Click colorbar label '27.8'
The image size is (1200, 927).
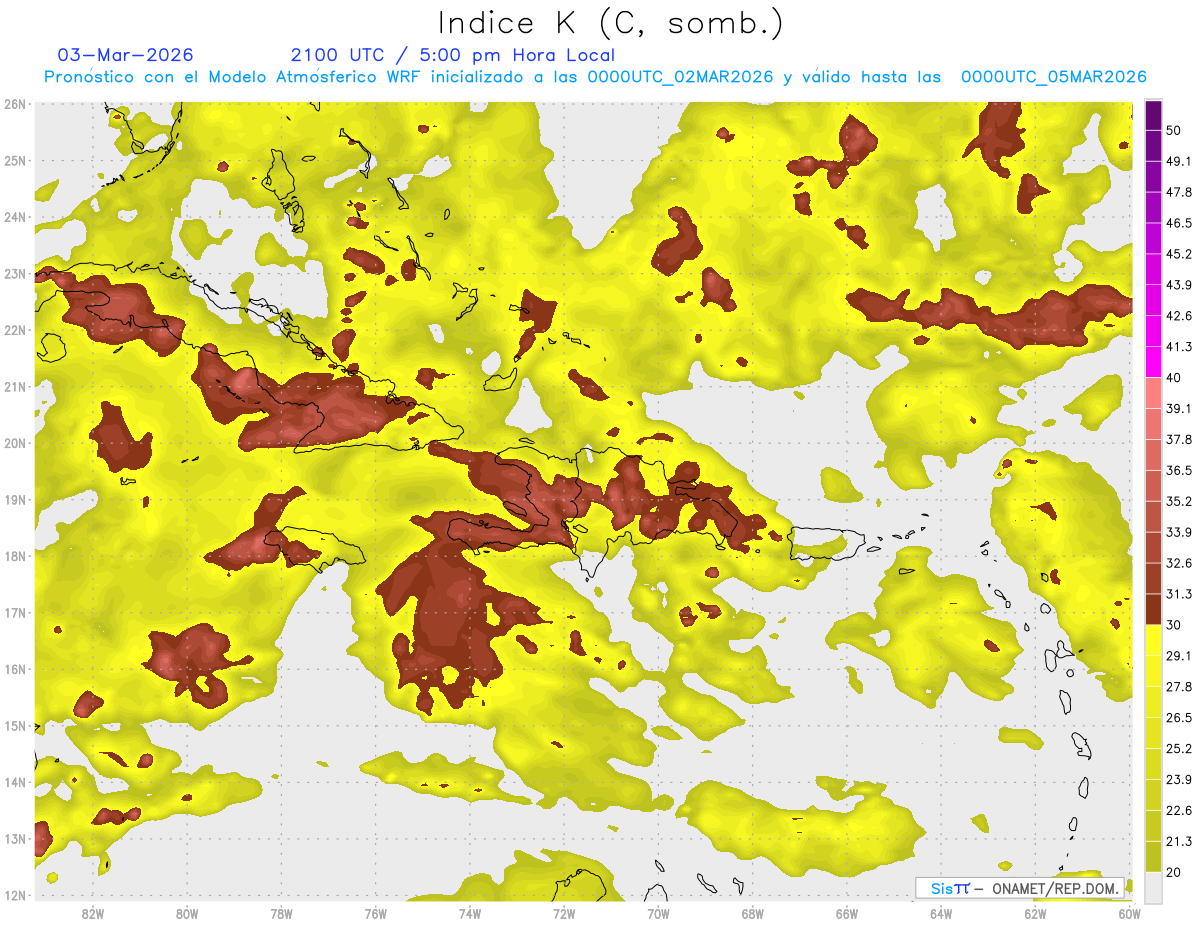pos(1179,687)
